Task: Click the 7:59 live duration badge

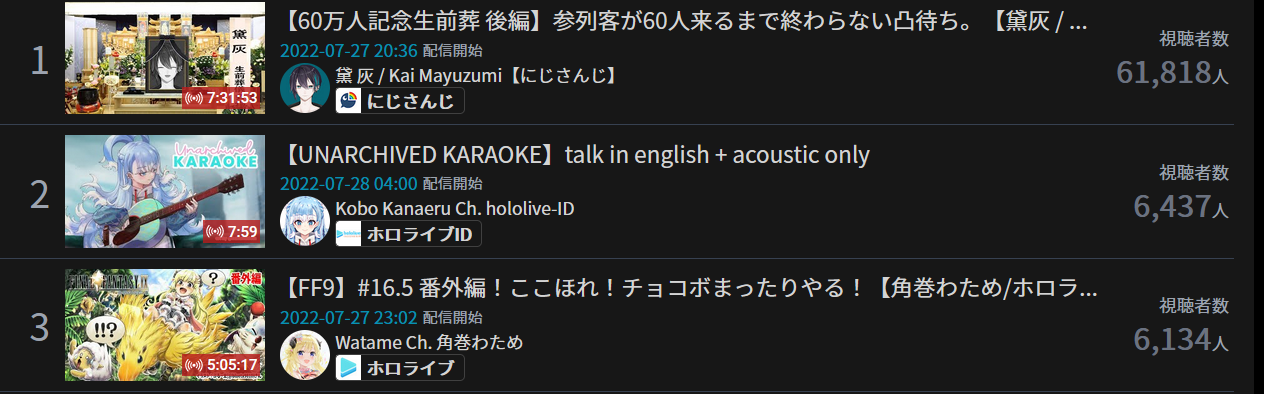Action: point(232,231)
